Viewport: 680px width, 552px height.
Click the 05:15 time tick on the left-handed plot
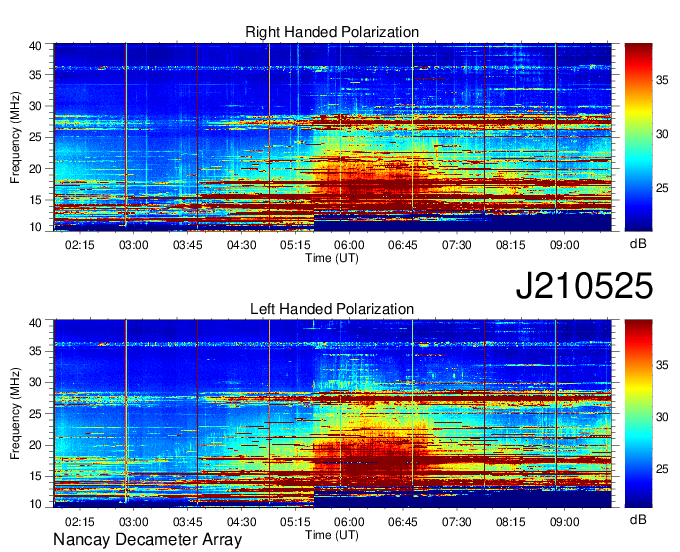(295, 522)
